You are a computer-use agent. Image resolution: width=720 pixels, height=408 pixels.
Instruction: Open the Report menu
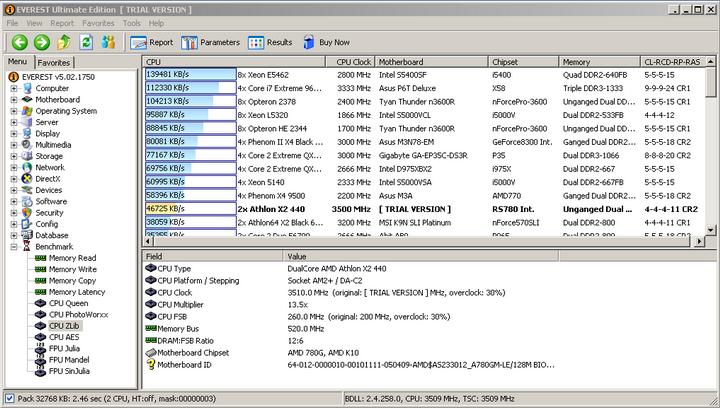(62, 23)
